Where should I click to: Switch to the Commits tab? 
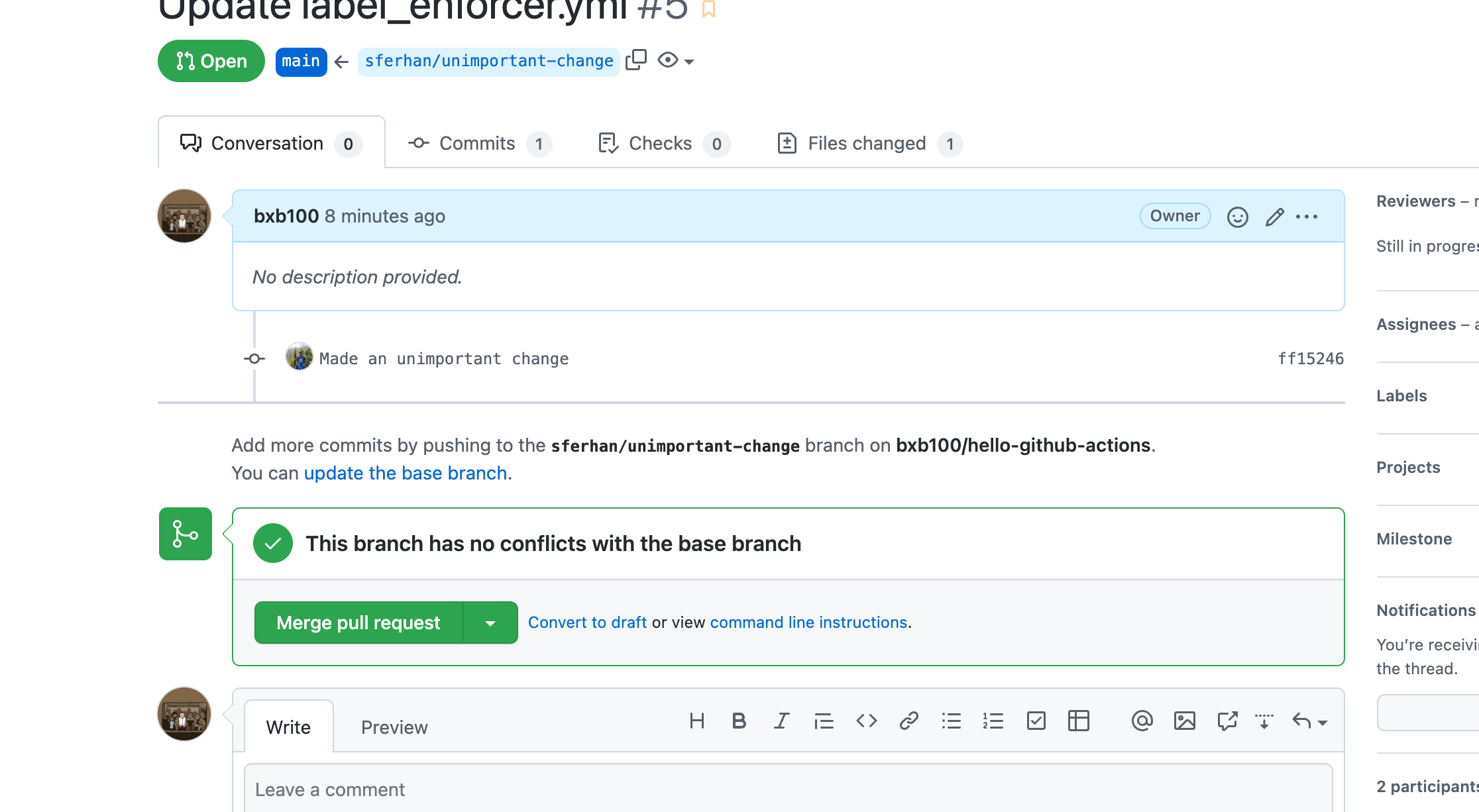(477, 142)
